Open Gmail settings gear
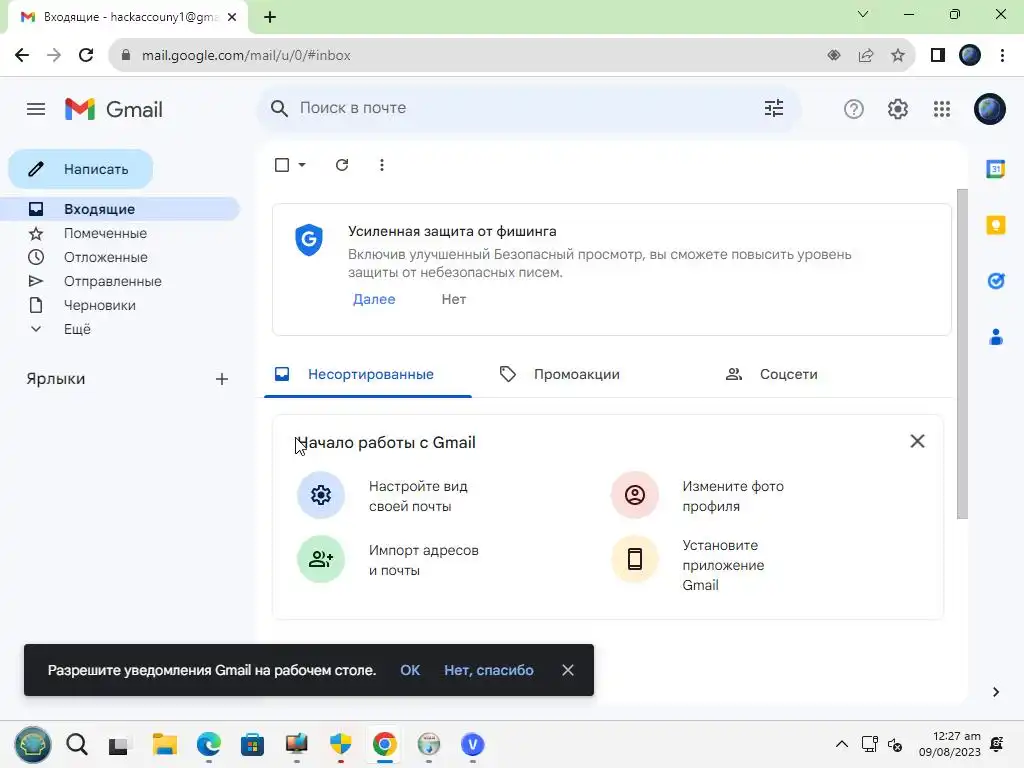The height and width of the screenshot is (768, 1024). click(898, 109)
